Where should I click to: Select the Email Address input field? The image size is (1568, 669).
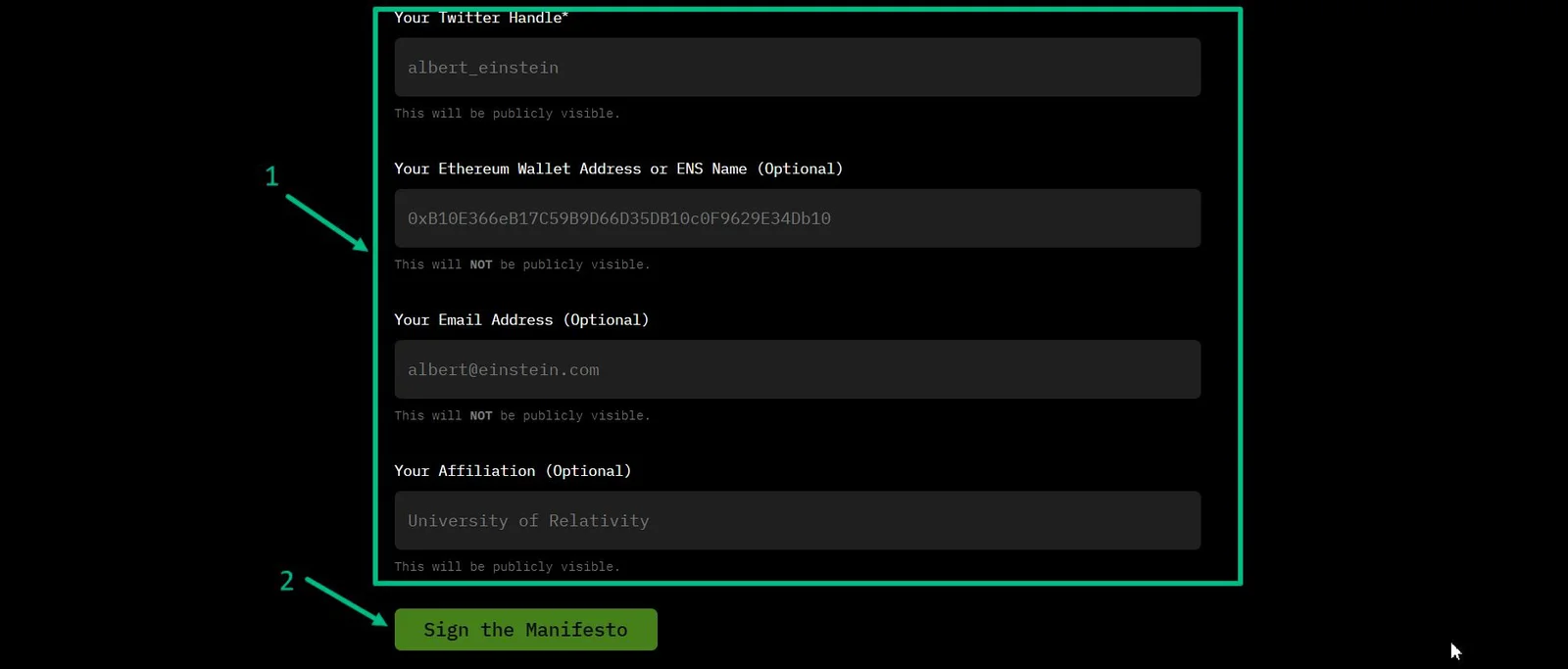(797, 369)
